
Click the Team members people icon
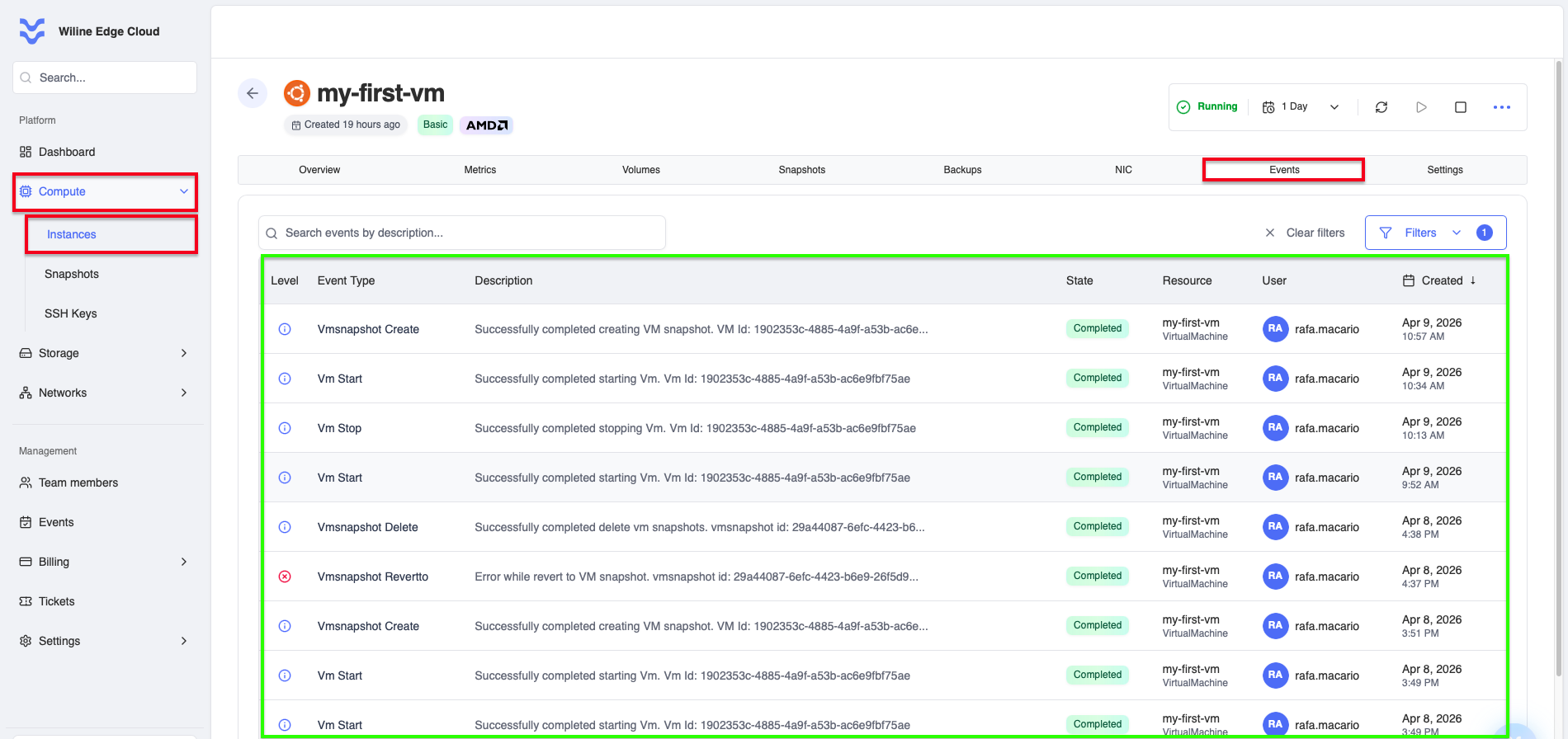tap(26, 482)
